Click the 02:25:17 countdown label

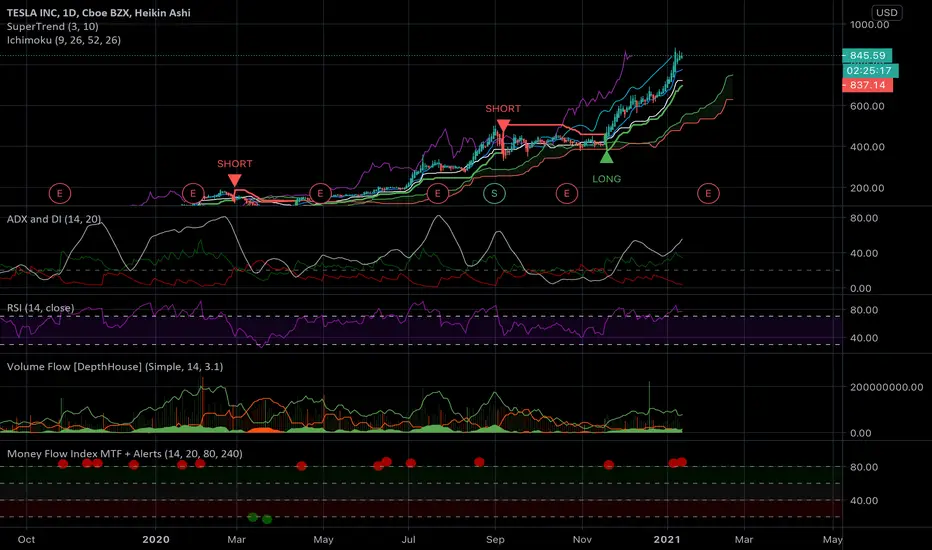870,70
